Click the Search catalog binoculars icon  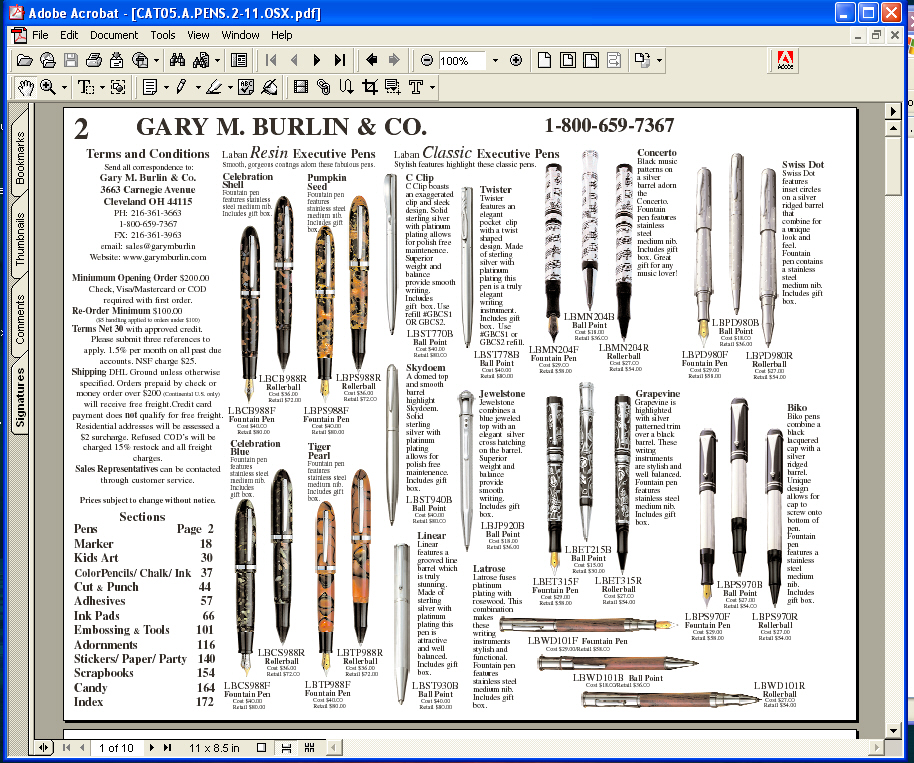point(201,60)
